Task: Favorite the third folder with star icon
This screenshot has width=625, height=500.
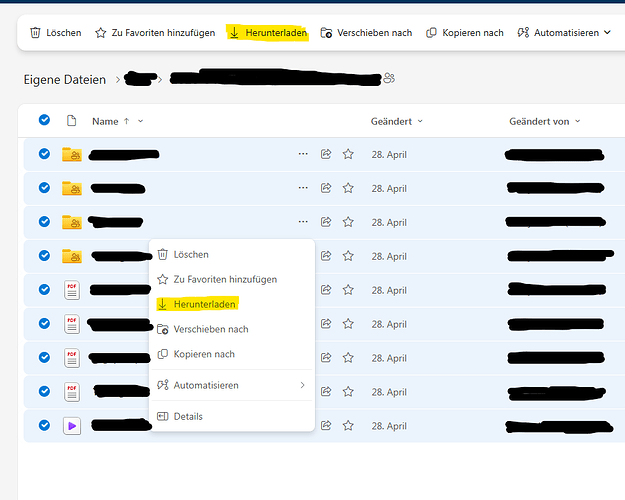Action: [x=348, y=222]
